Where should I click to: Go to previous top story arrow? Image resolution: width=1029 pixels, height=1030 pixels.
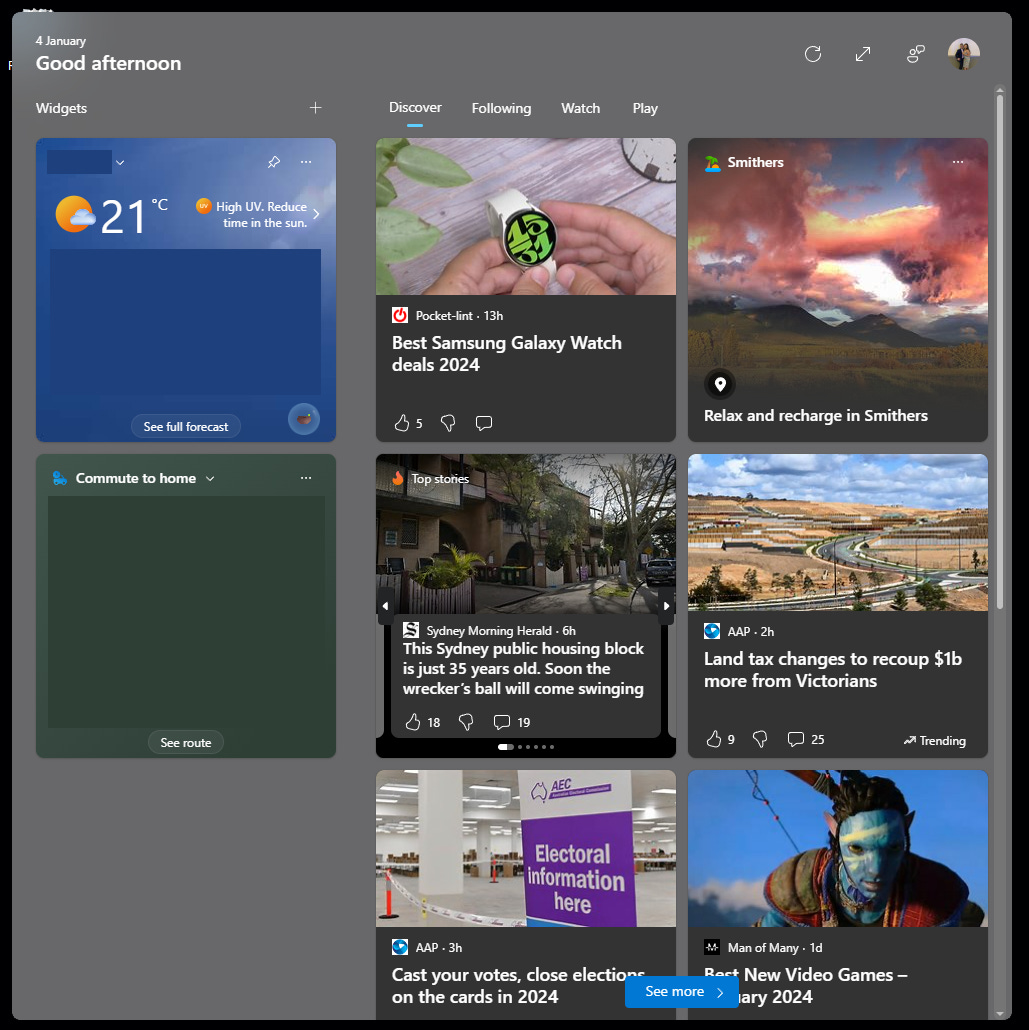386,606
